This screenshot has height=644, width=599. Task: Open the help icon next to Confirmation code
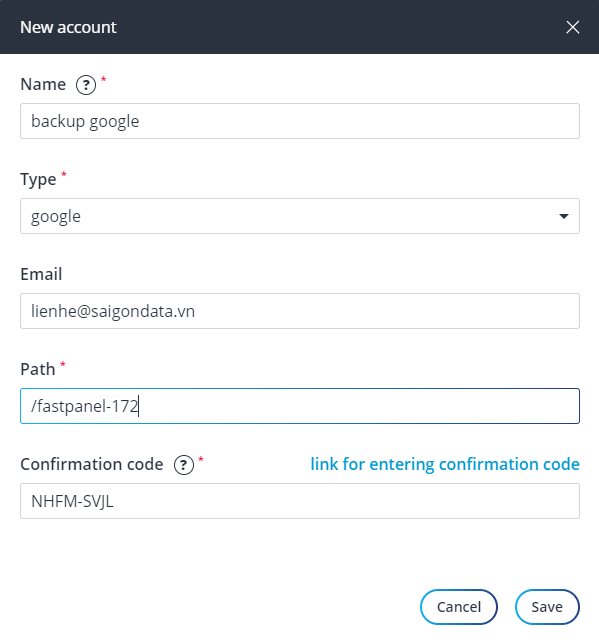tap(184, 465)
